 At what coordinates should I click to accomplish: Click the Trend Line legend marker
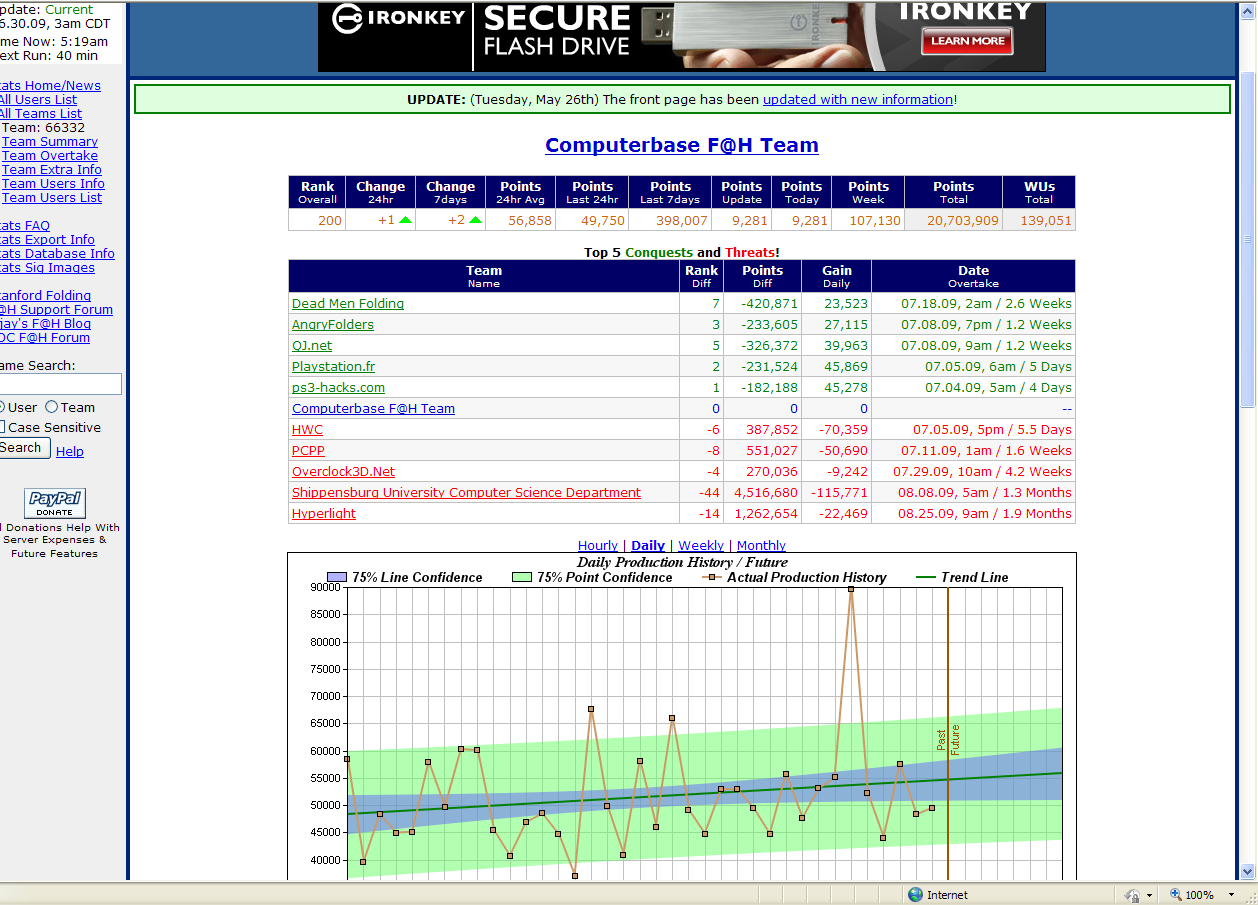(x=925, y=578)
